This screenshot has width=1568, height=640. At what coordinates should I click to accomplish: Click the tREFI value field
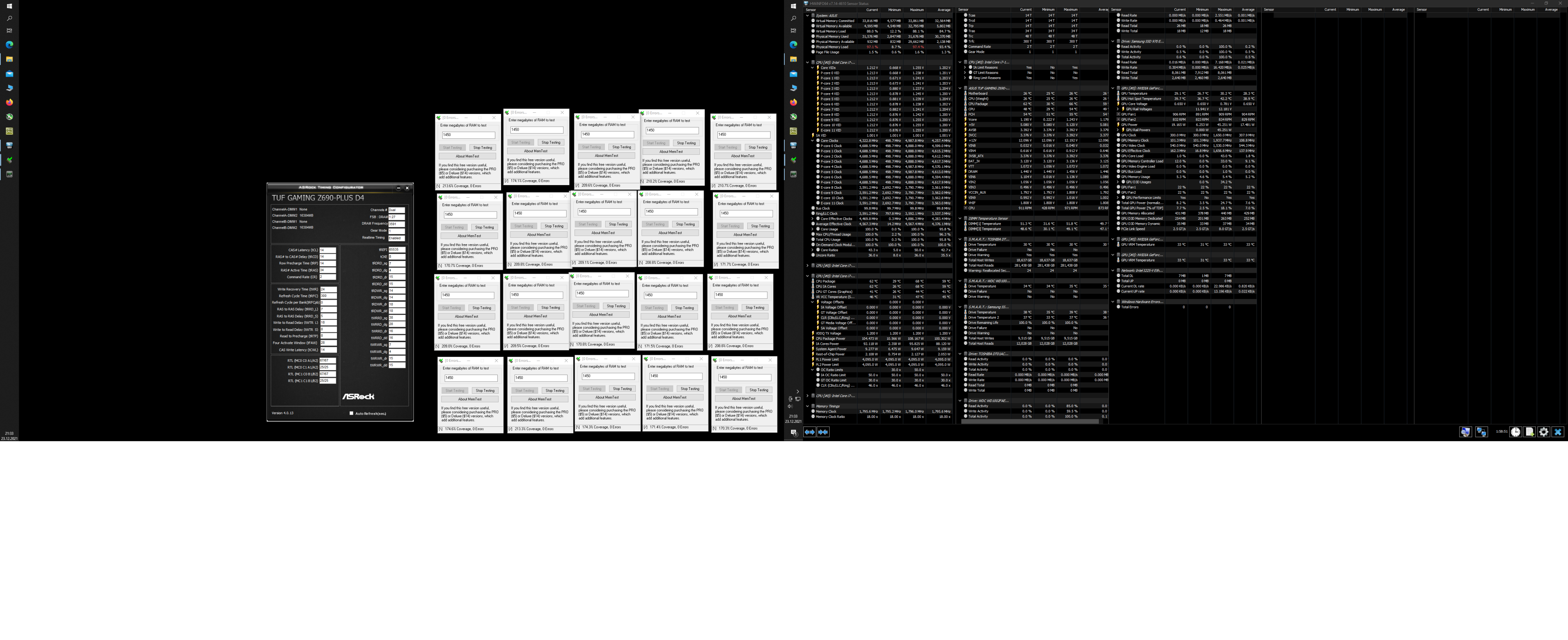tap(397, 250)
